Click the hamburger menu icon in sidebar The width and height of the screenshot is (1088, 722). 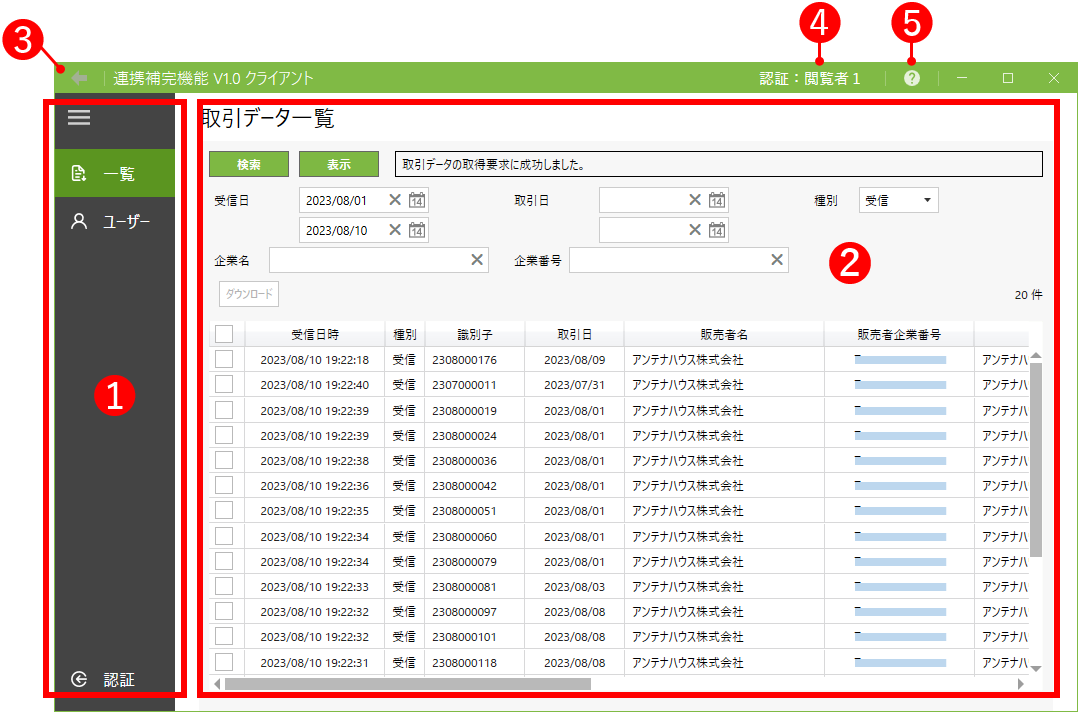point(79,118)
